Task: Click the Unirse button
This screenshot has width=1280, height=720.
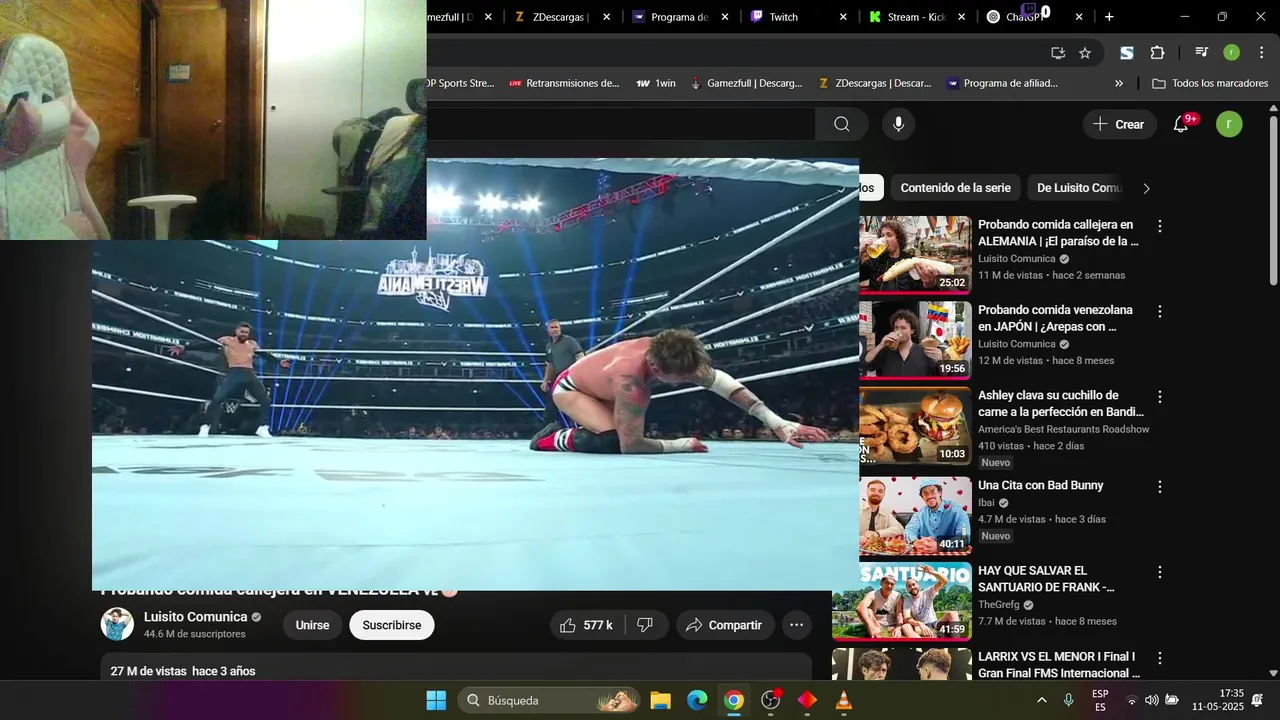Action: (312, 625)
